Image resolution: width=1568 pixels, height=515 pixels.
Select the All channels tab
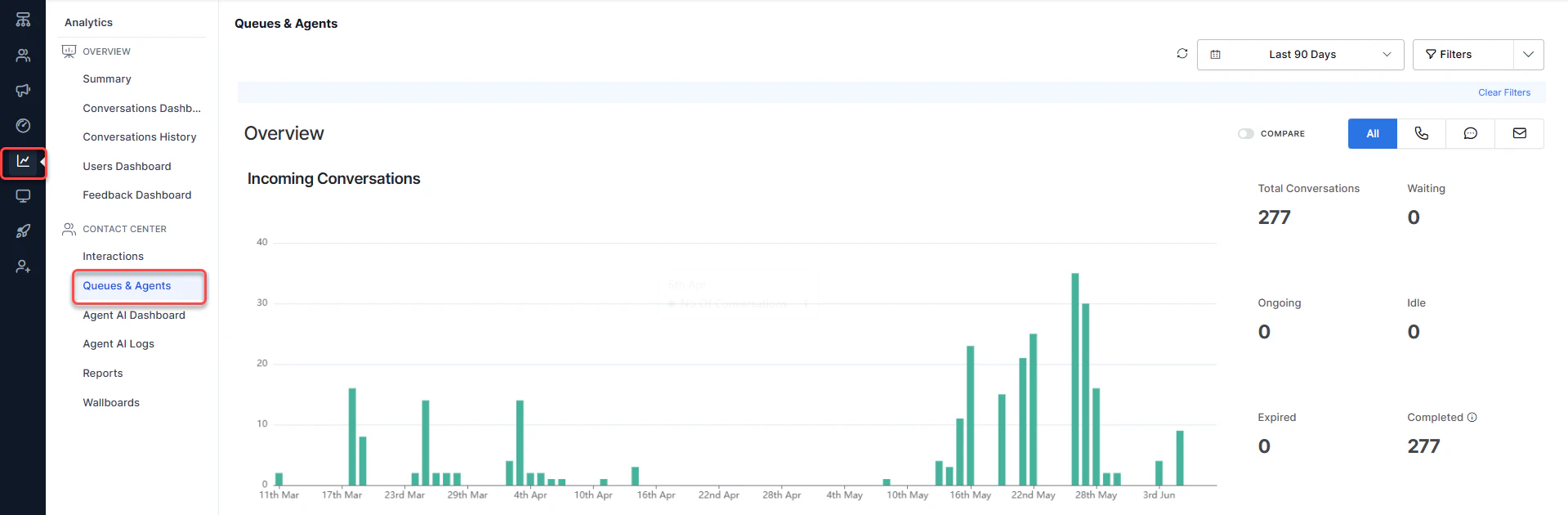pos(1372,133)
